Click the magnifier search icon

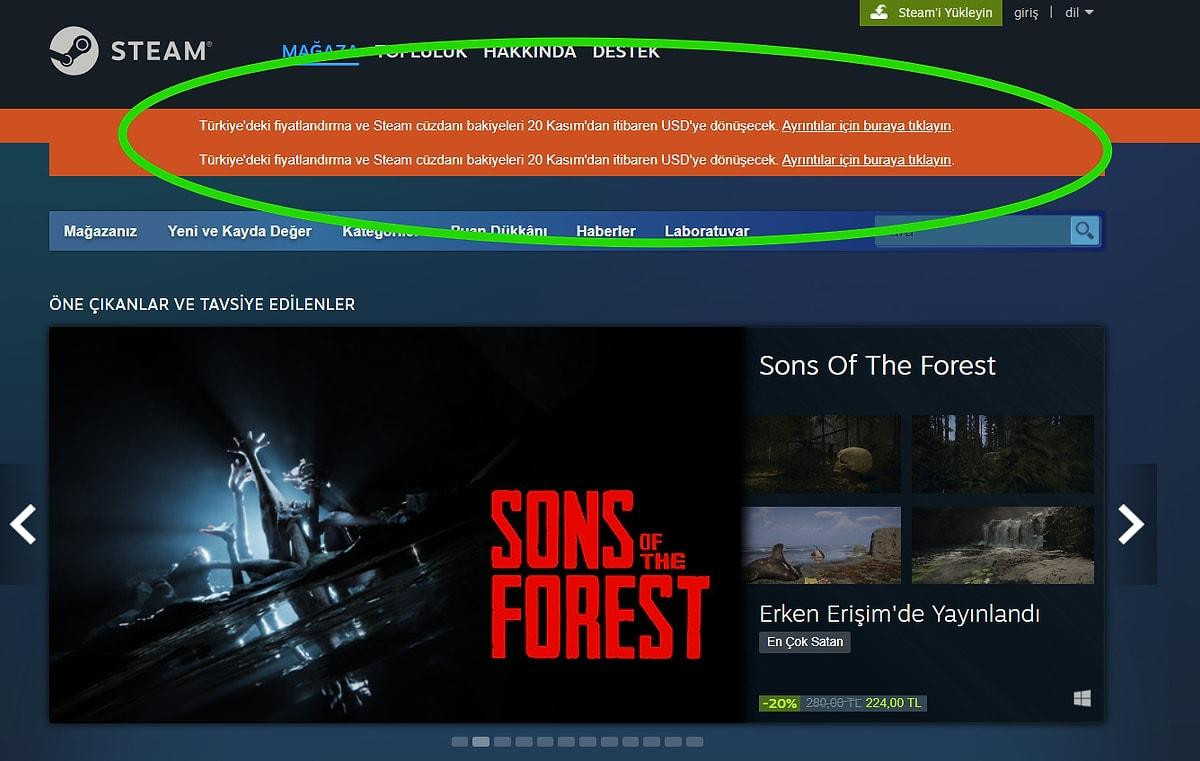click(1084, 231)
